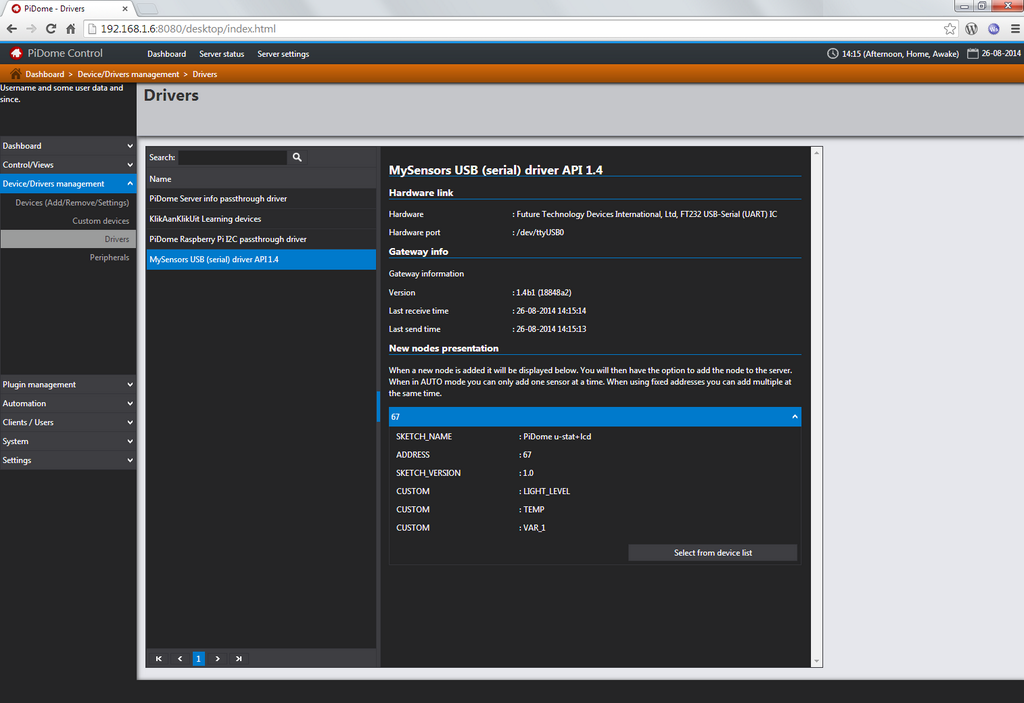Viewport: 1024px width, 703px height.
Task: Collapse the node 67 panel chevron
Action: (x=794, y=417)
